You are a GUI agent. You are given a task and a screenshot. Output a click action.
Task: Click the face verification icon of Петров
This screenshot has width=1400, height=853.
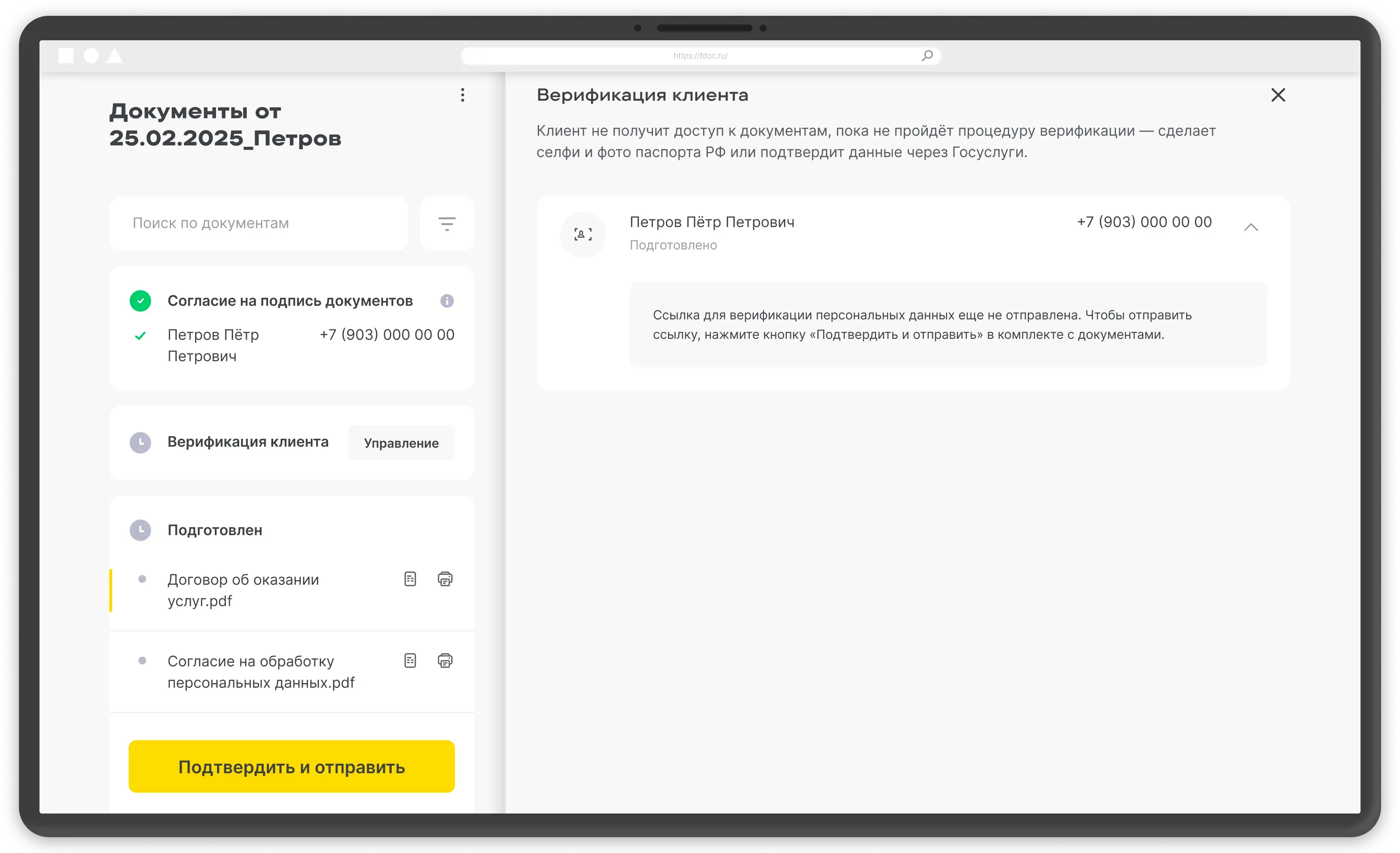pyautogui.click(x=582, y=234)
